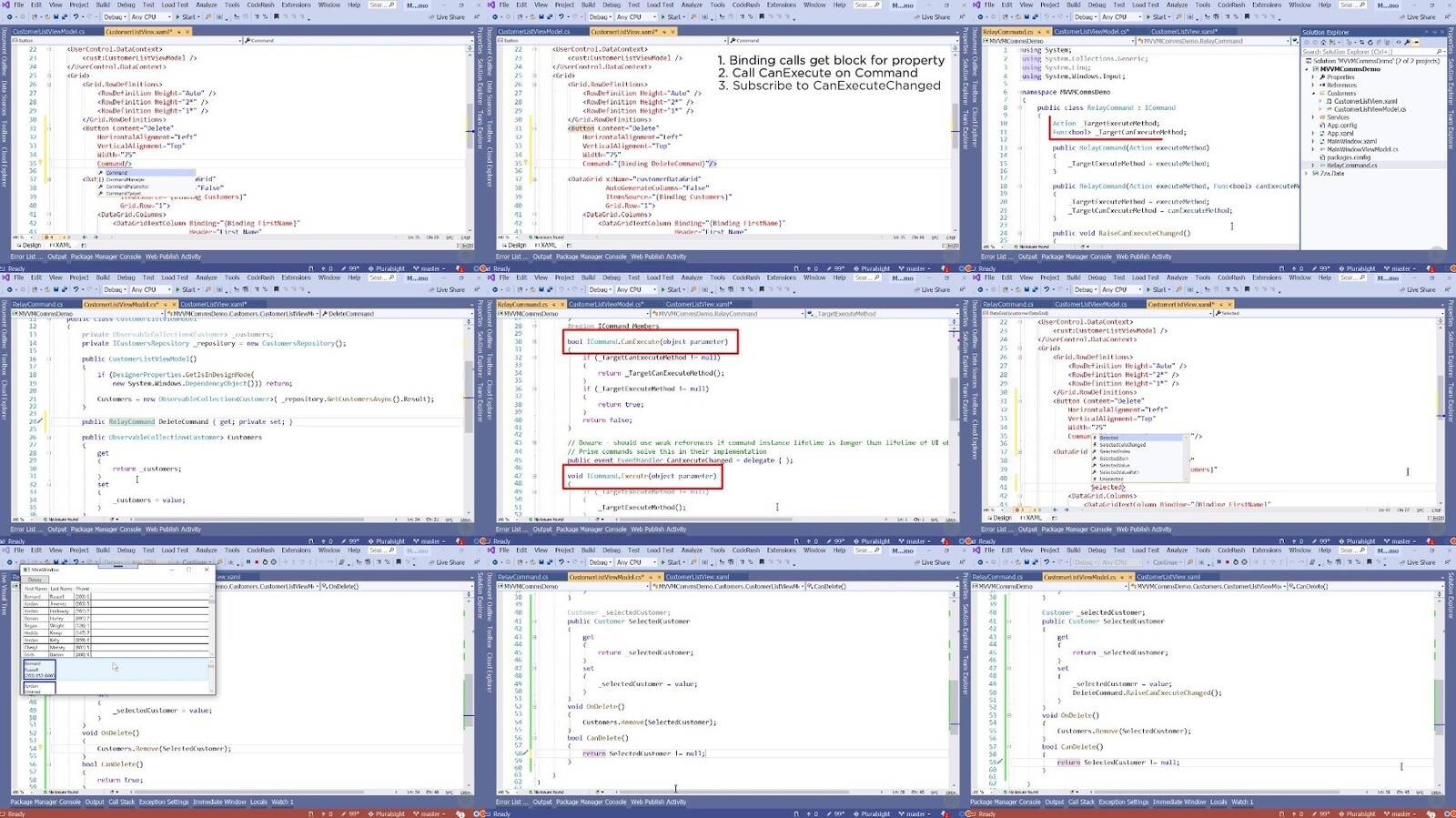Click Save All icon in top-left panel toolbar
The image size is (1456, 818).
[x=65, y=17]
